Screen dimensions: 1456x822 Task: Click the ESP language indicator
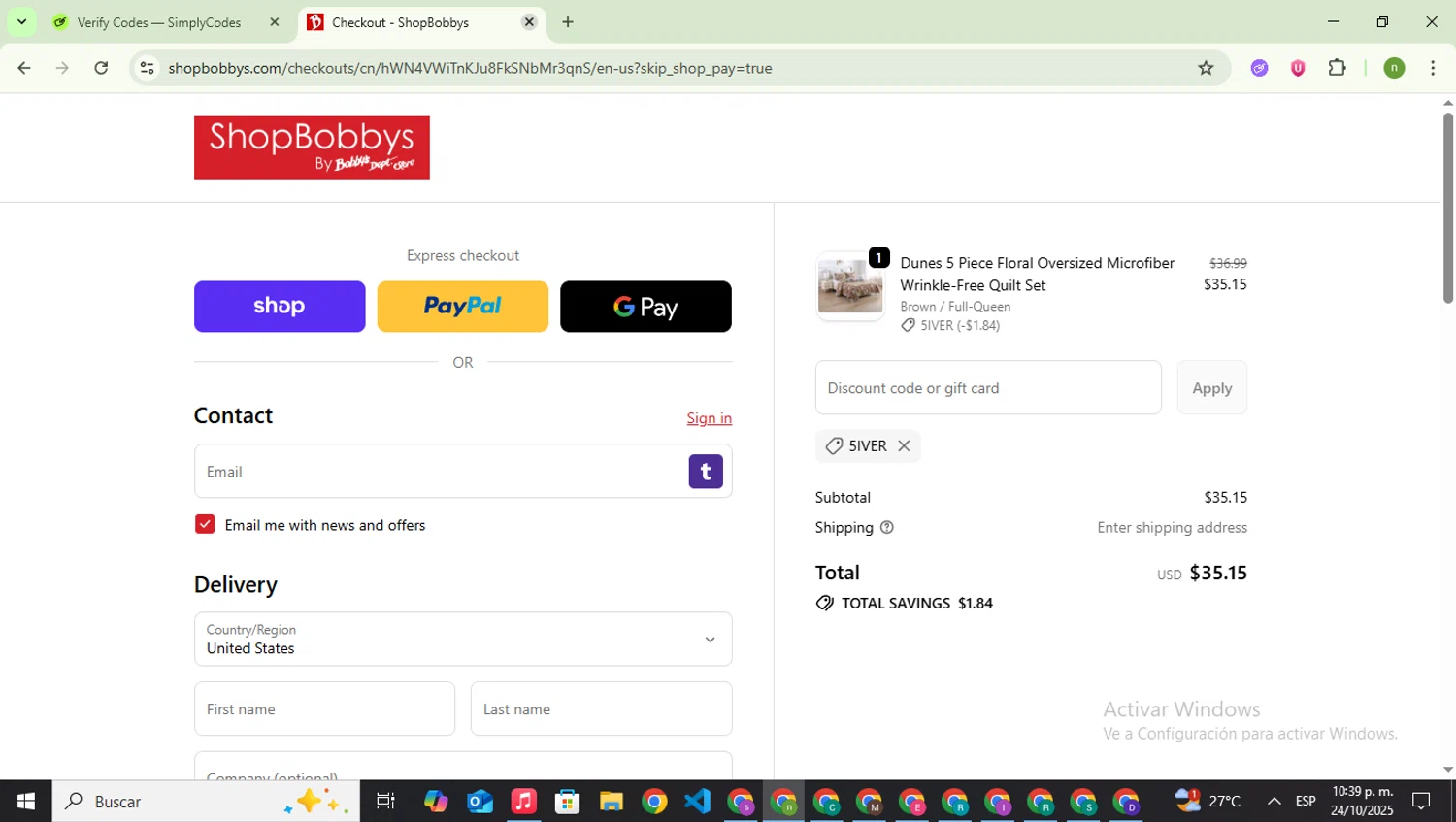coord(1306,801)
